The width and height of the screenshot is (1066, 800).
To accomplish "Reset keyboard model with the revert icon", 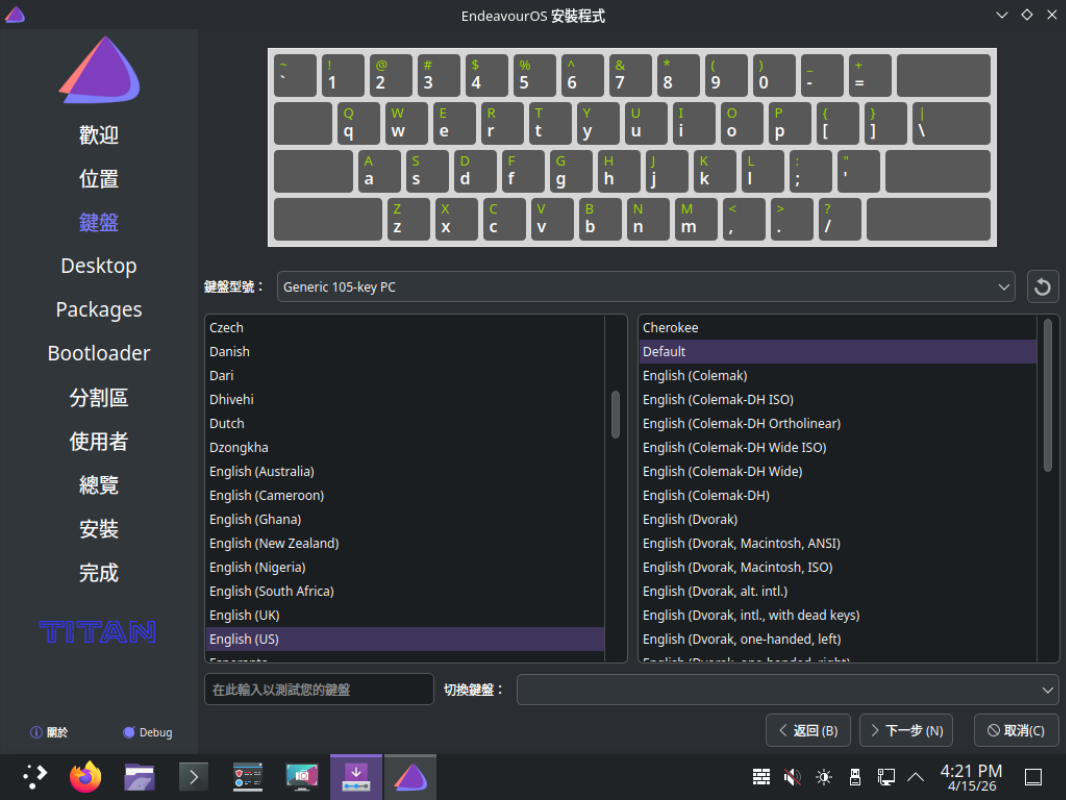I will pyautogui.click(x=1042, y=287).
